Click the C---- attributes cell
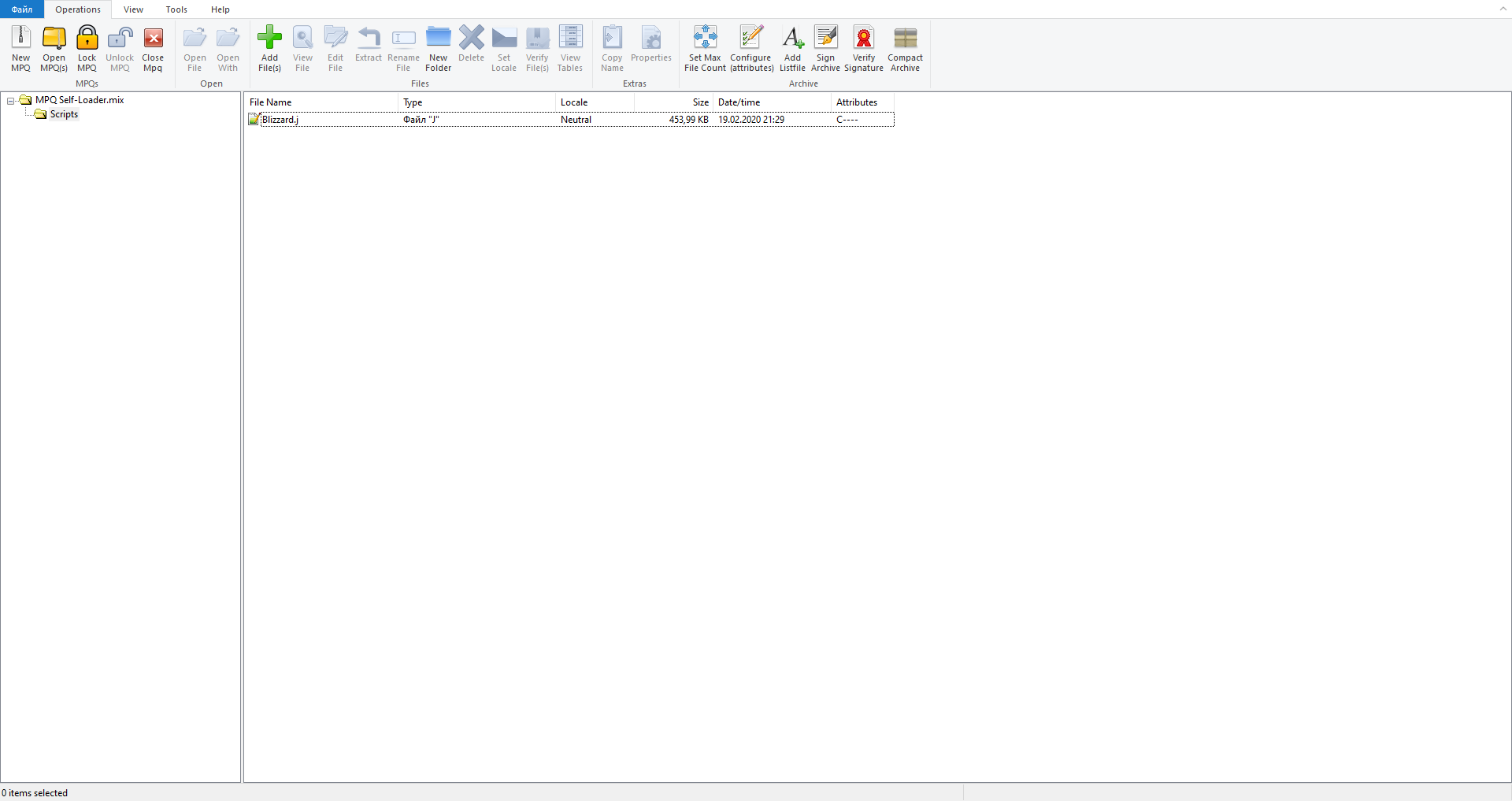The image size is (1512, 801). tap(847, 120)
